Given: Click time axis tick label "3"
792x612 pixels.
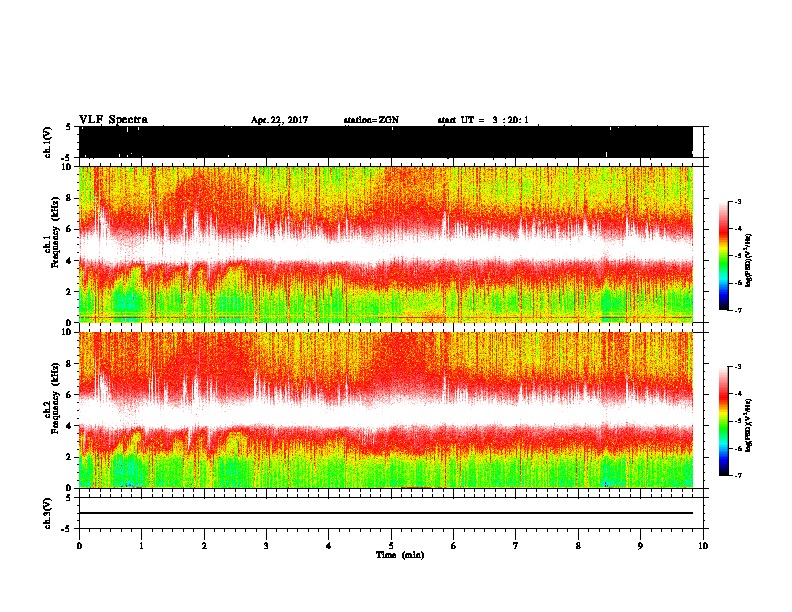Looking at the screenshot, I should [x=266, y=546].
